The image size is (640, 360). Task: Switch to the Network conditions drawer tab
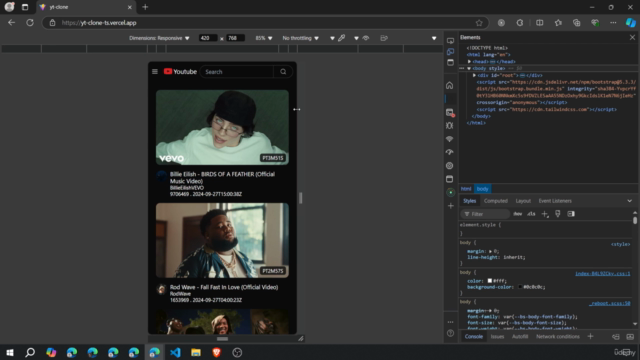(x=558, y=337)
